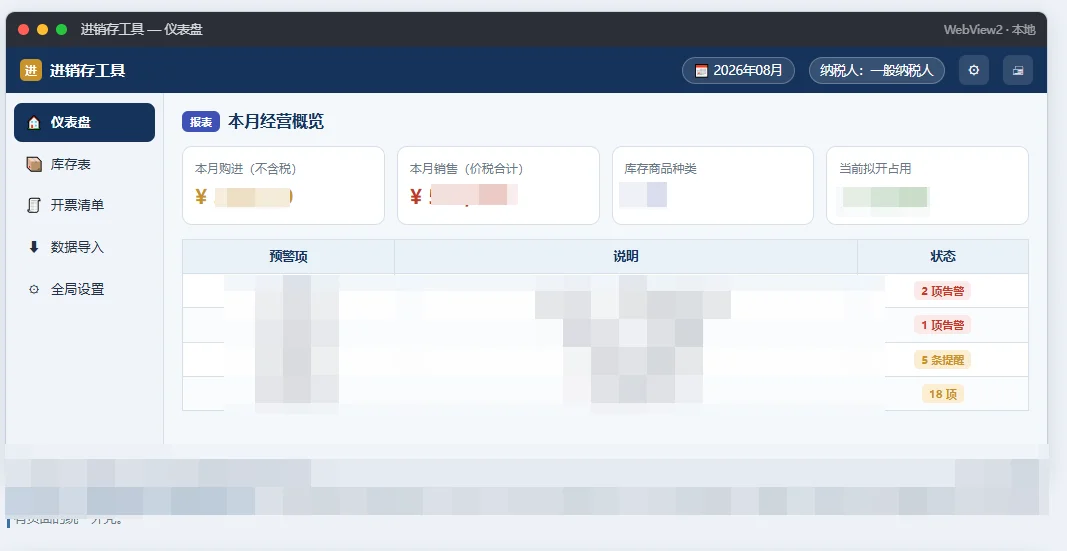Close the window with the red button
The image size is (1067, 551).
pos(23,29)
